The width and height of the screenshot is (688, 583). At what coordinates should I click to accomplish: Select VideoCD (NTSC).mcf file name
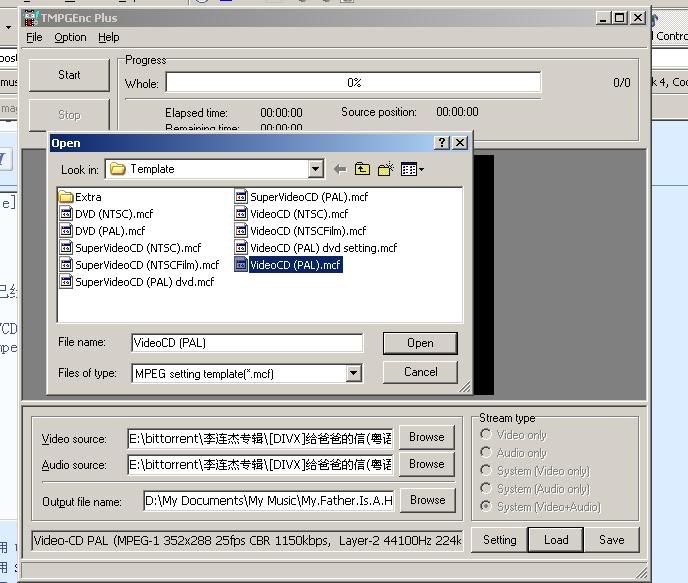pyautogui.click(x=299, y=214)
